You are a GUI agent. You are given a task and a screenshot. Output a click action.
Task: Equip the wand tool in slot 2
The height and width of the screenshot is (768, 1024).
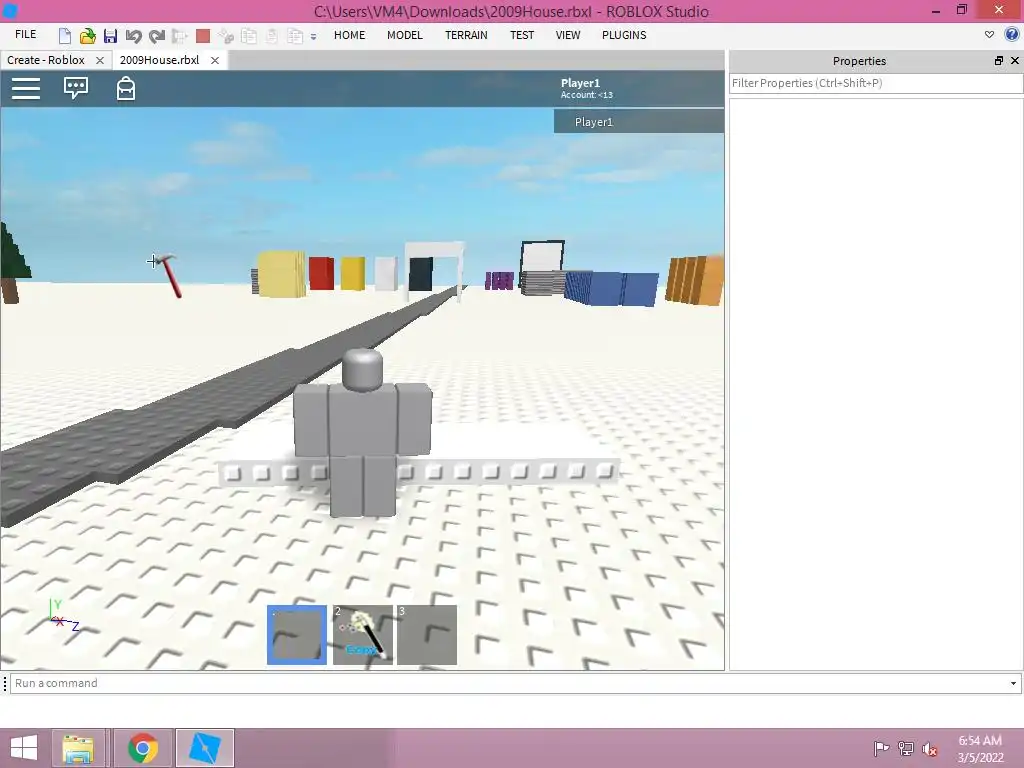pos(362,635)
